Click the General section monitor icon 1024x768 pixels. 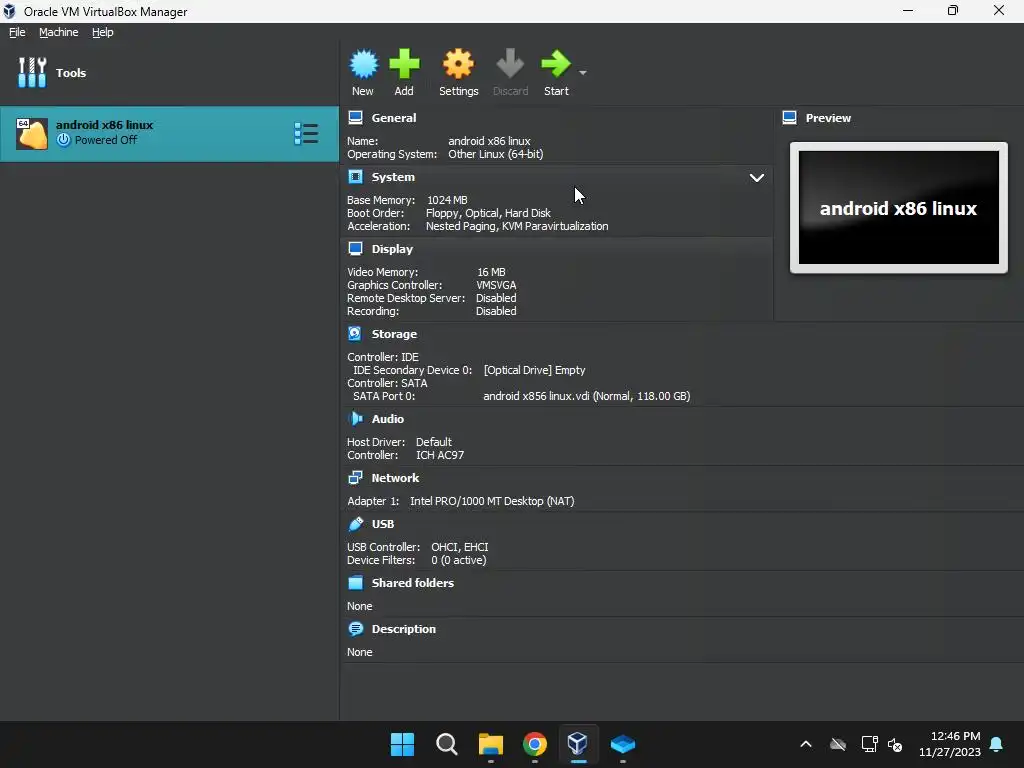pyautogui.click(x=355, y=118)
